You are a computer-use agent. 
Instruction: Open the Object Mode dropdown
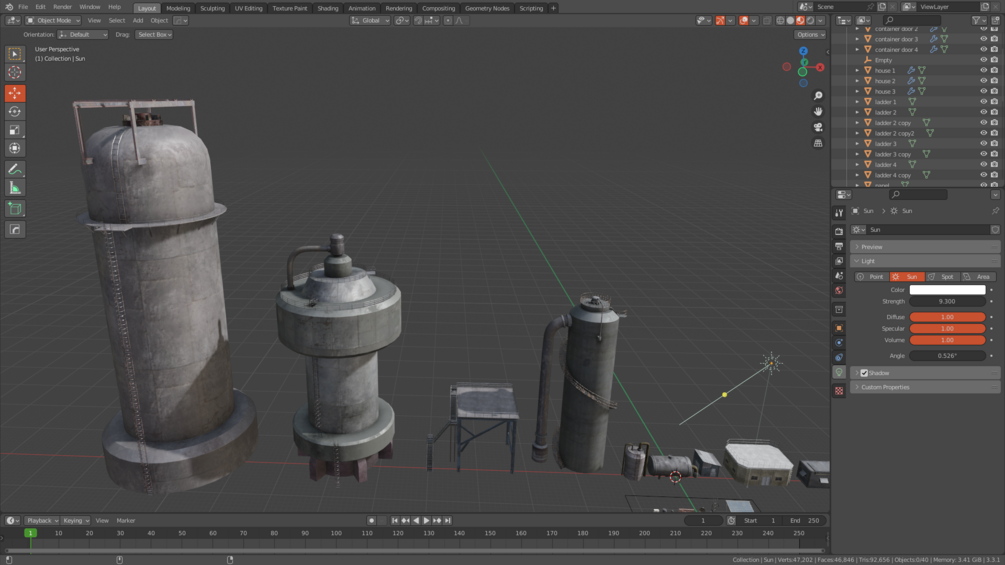pyautogui.click(x=53, y=20)
